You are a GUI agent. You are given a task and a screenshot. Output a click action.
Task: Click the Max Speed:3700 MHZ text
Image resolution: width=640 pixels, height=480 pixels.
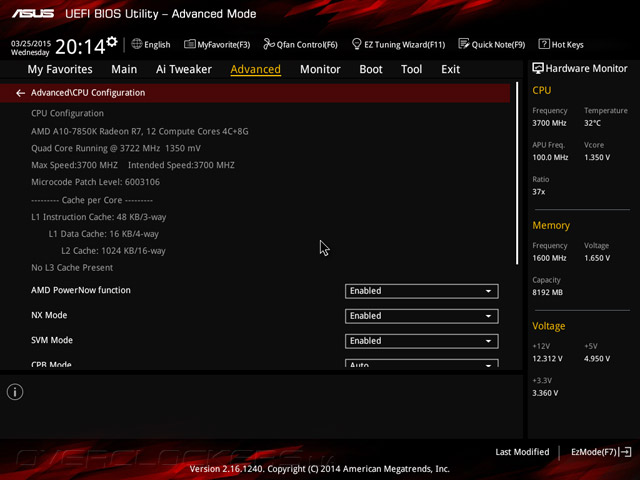[74, 165]
